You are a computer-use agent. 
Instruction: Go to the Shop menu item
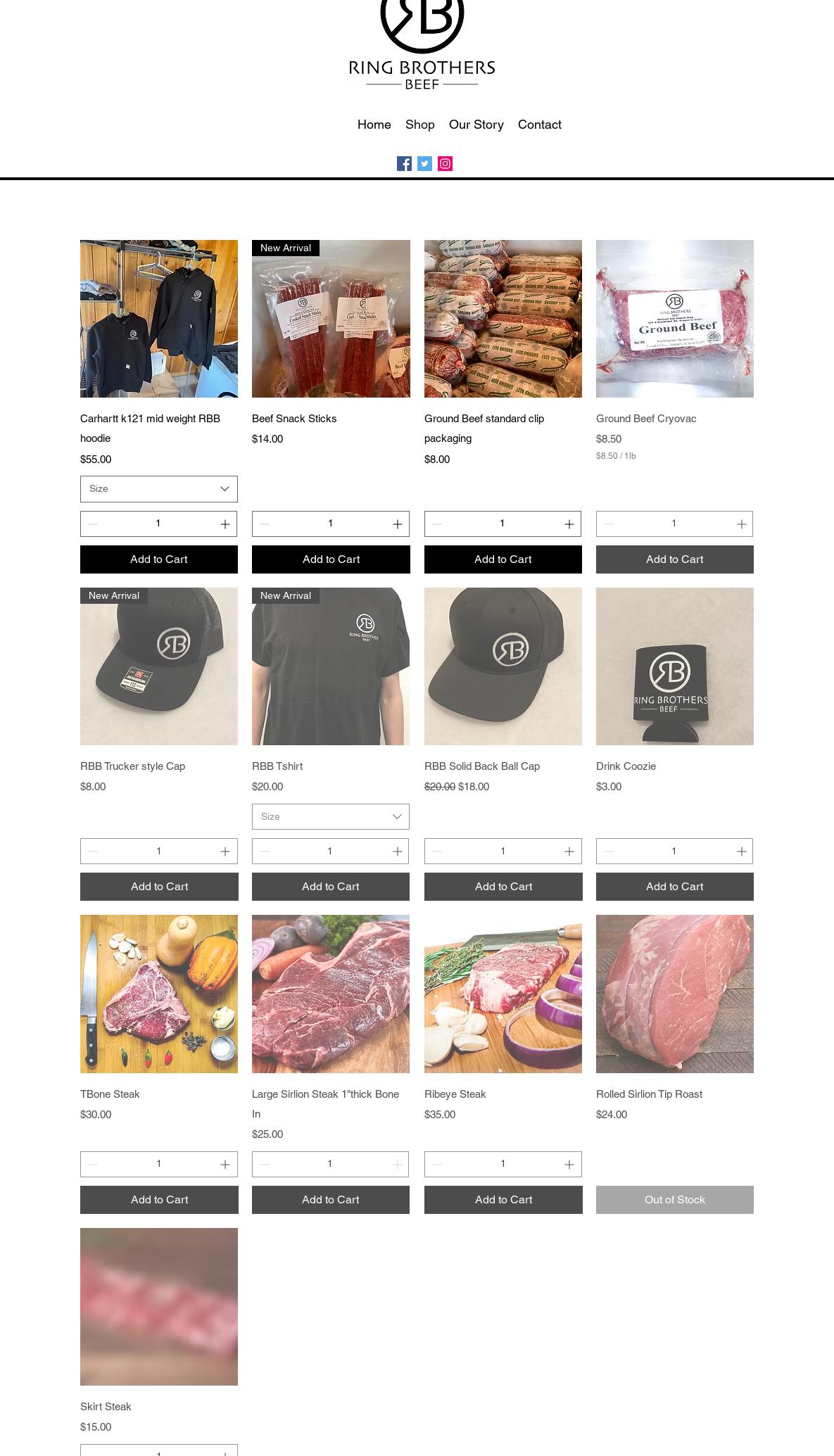(420, 125)
